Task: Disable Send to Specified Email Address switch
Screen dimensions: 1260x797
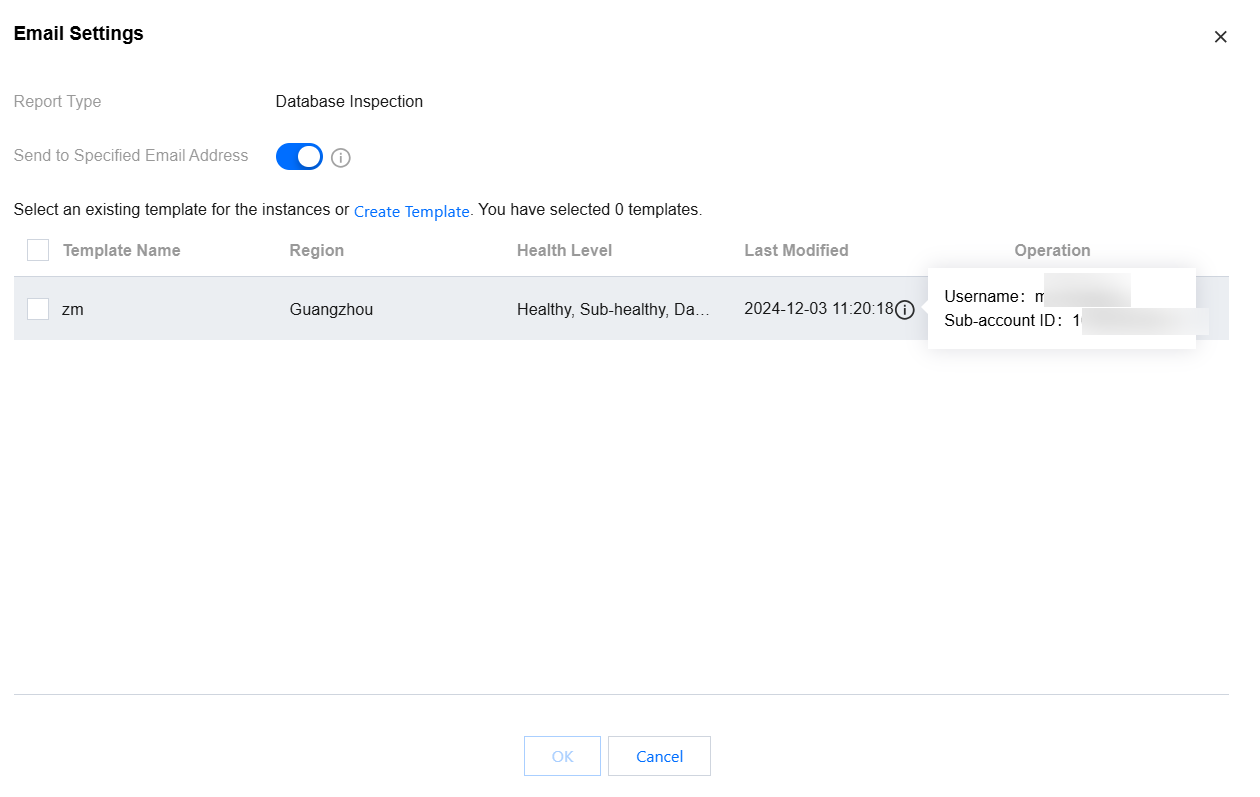Action: point(299,157)
